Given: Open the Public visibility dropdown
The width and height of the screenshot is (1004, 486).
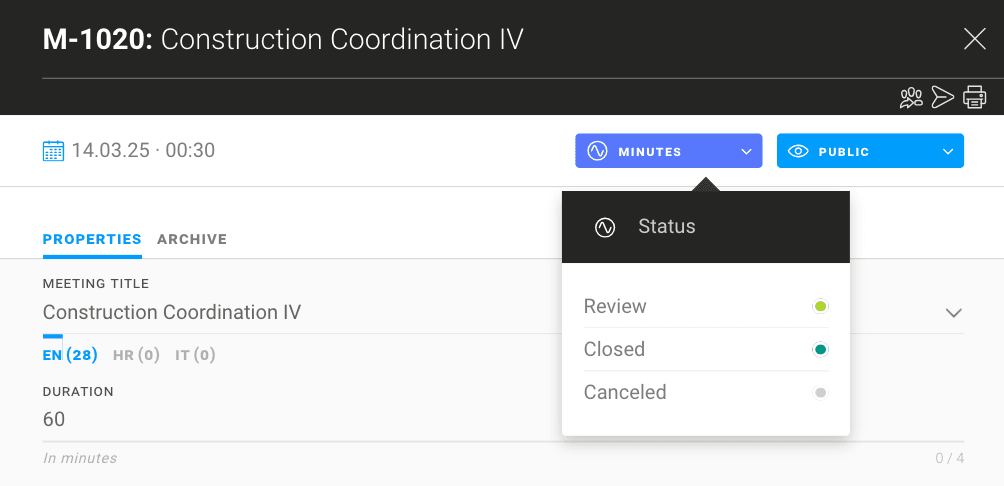Looking at the screenshot, I should pos(870,152).
